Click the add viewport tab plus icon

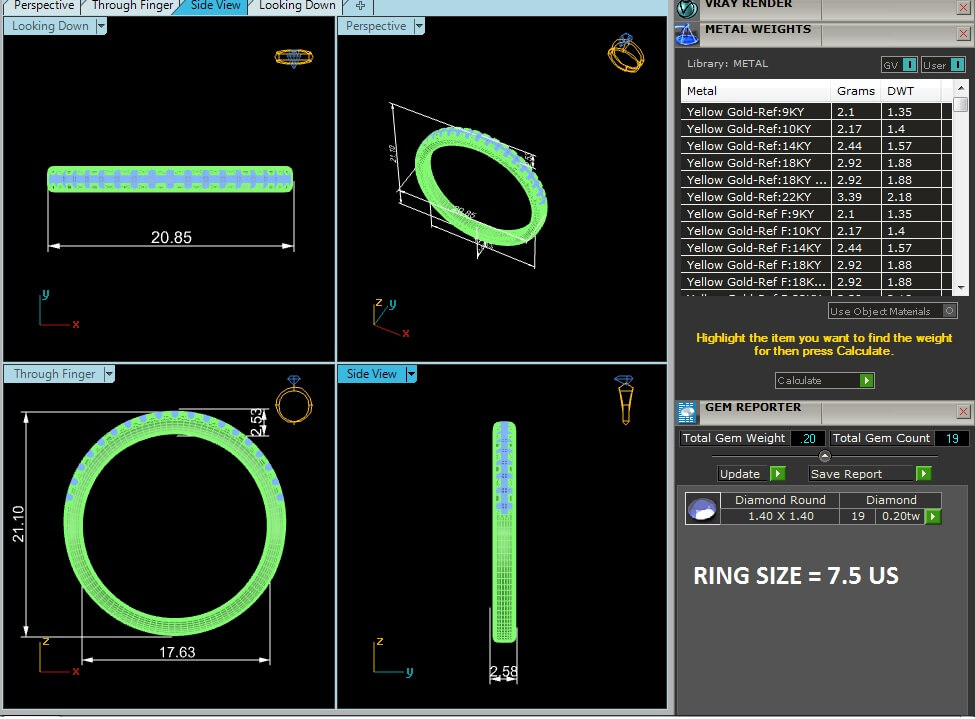click(360, 6)
